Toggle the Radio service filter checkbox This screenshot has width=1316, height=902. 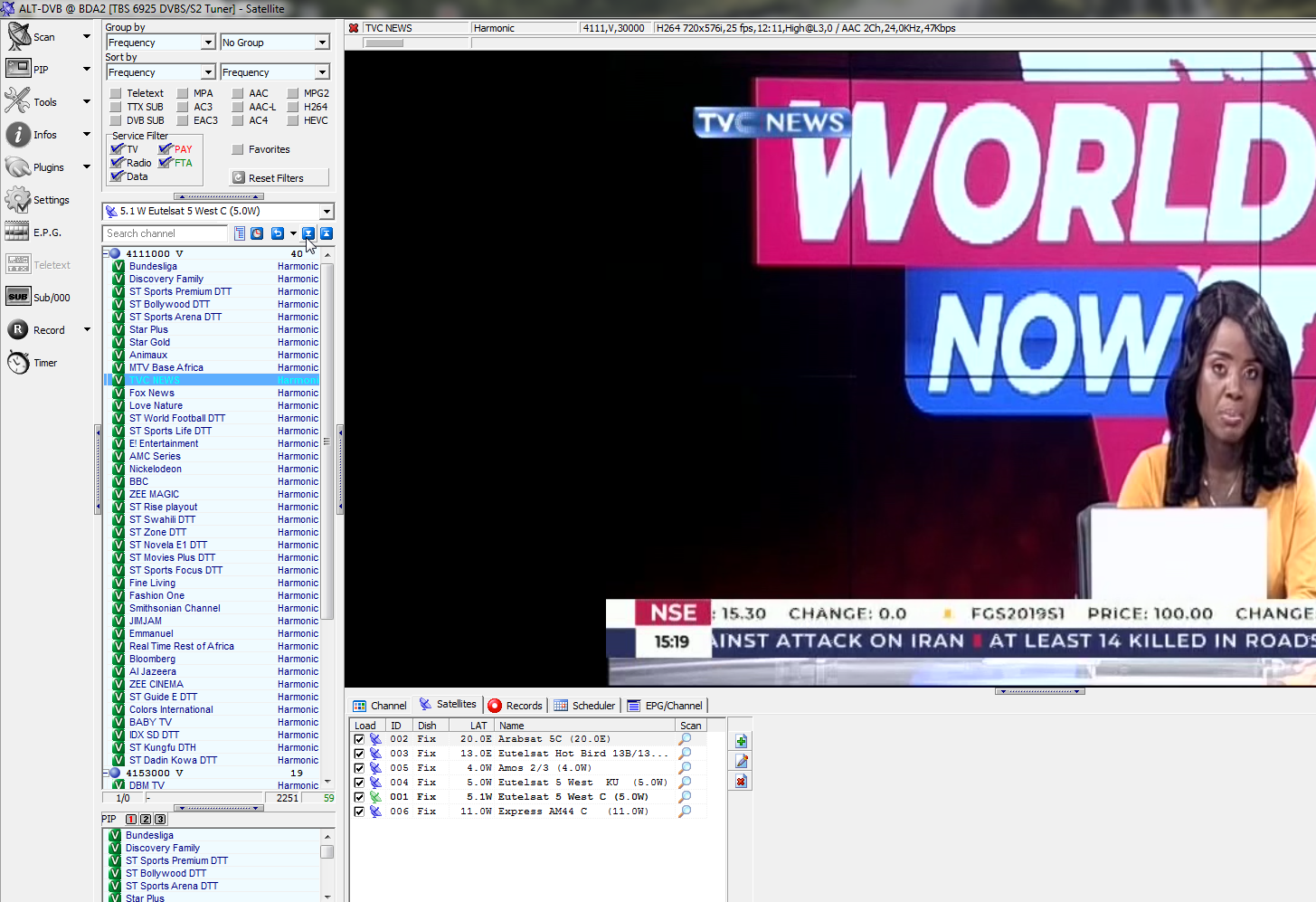pos(117,163)
